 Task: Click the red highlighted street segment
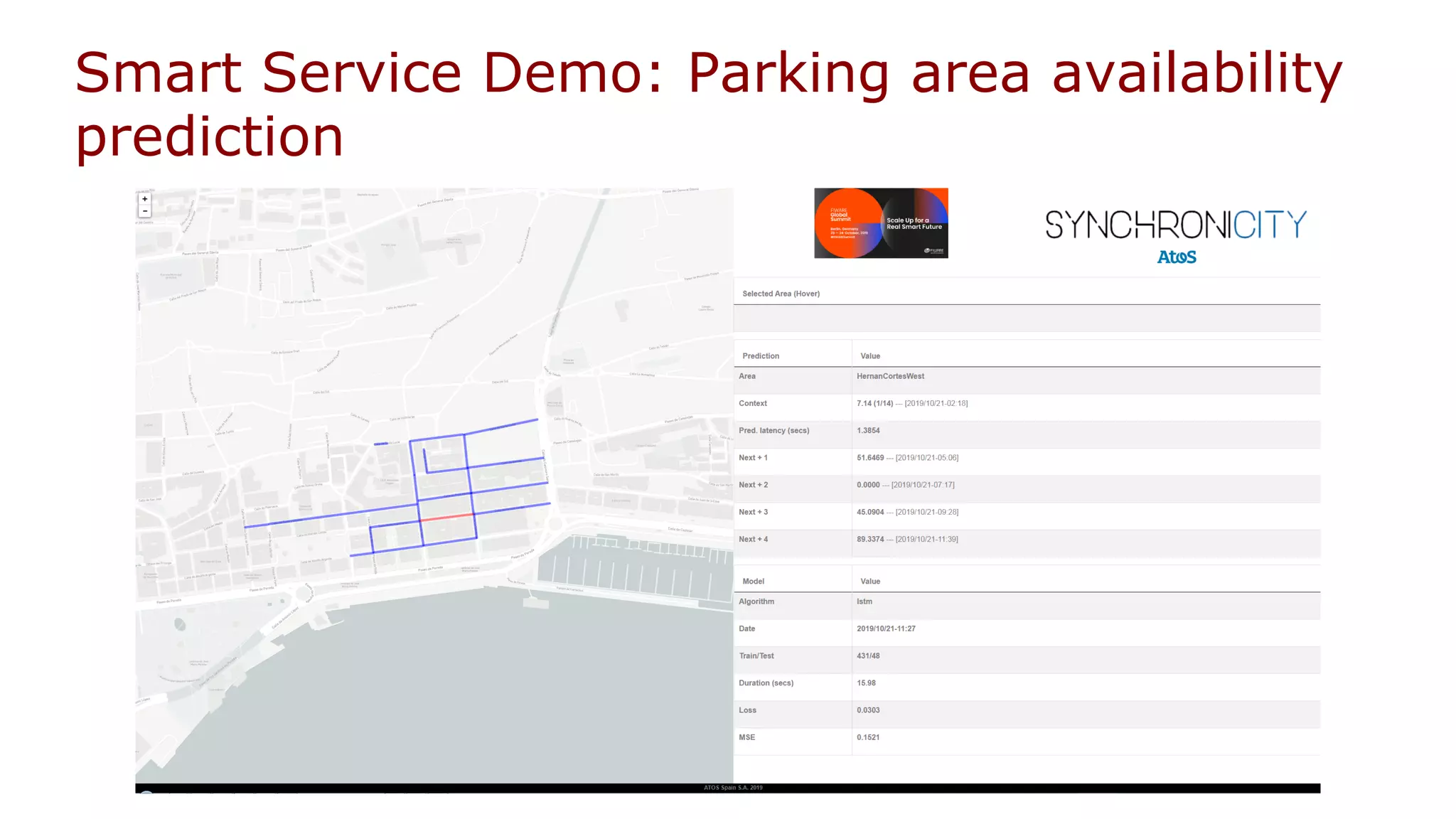446,517
